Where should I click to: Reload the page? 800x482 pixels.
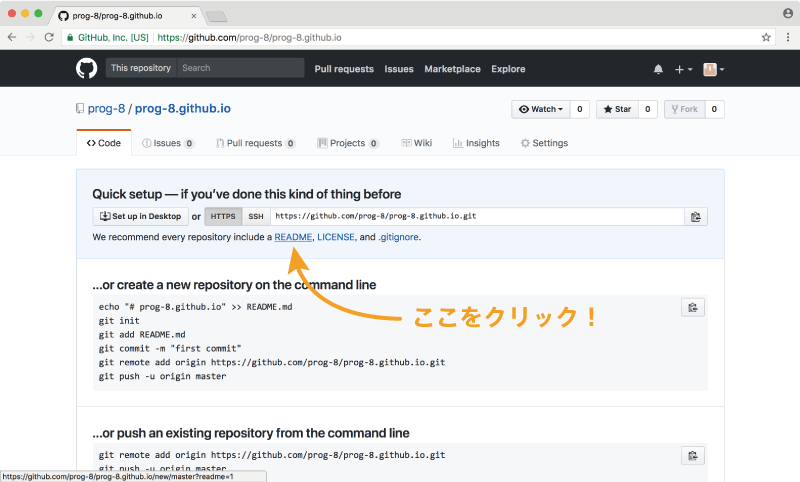click(49, 37)
